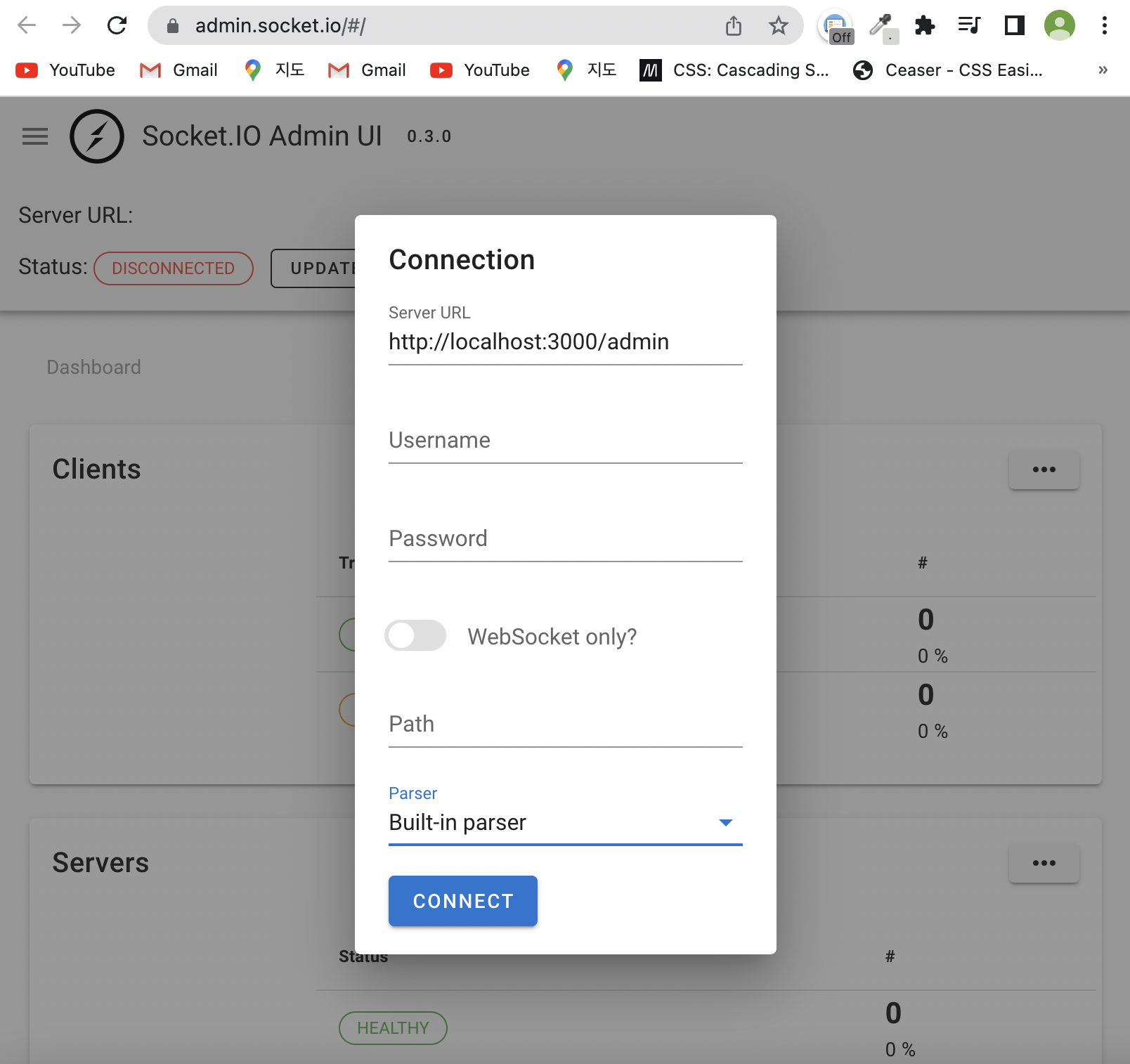Open the Chrome three-dot menu

coord(1104,26)
